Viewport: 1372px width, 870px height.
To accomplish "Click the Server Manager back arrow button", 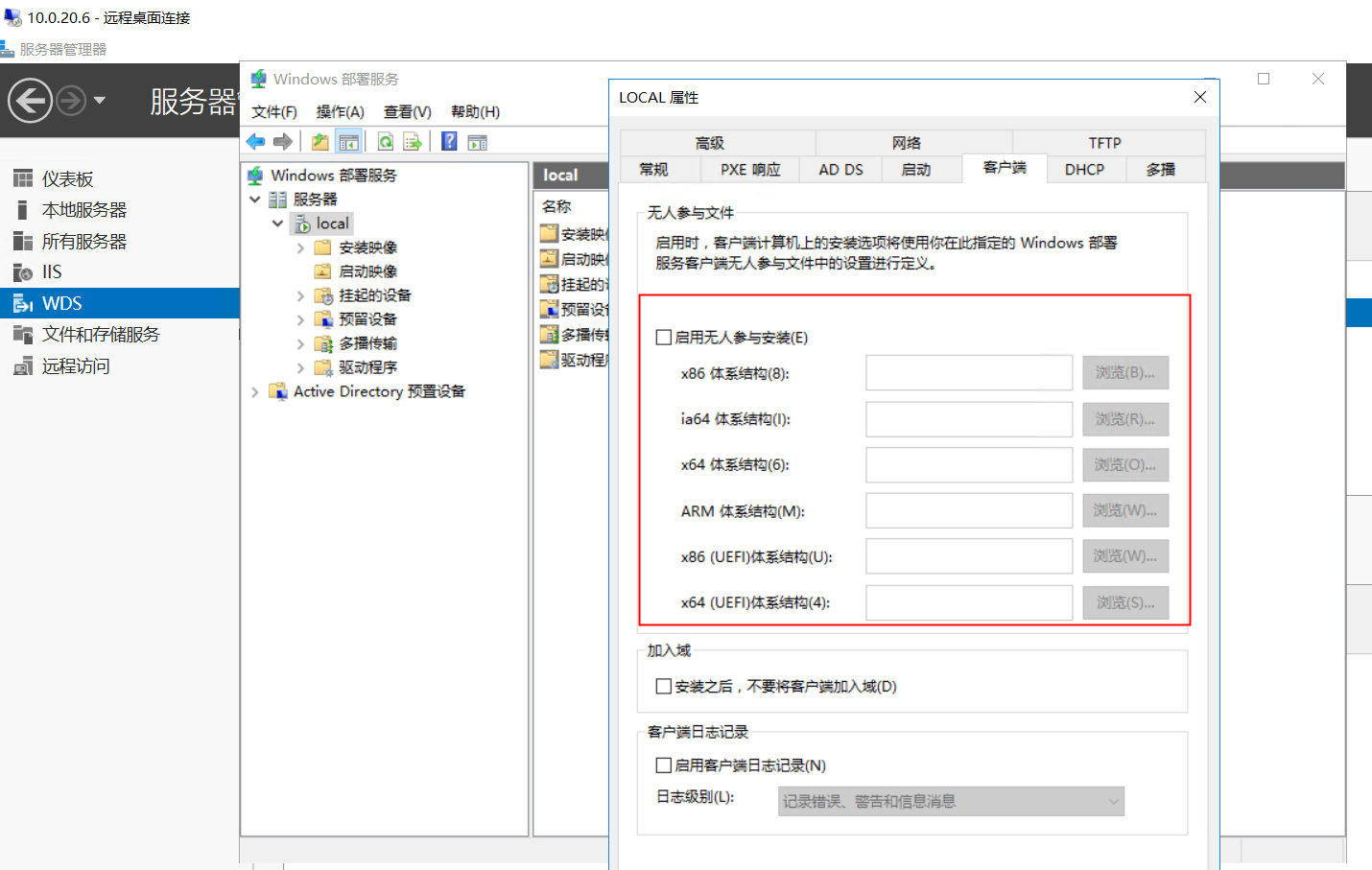I will point(30,100).
